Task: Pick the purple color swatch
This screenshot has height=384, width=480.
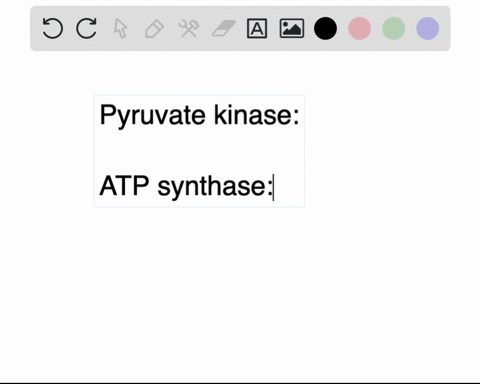Action: [428, 28]
